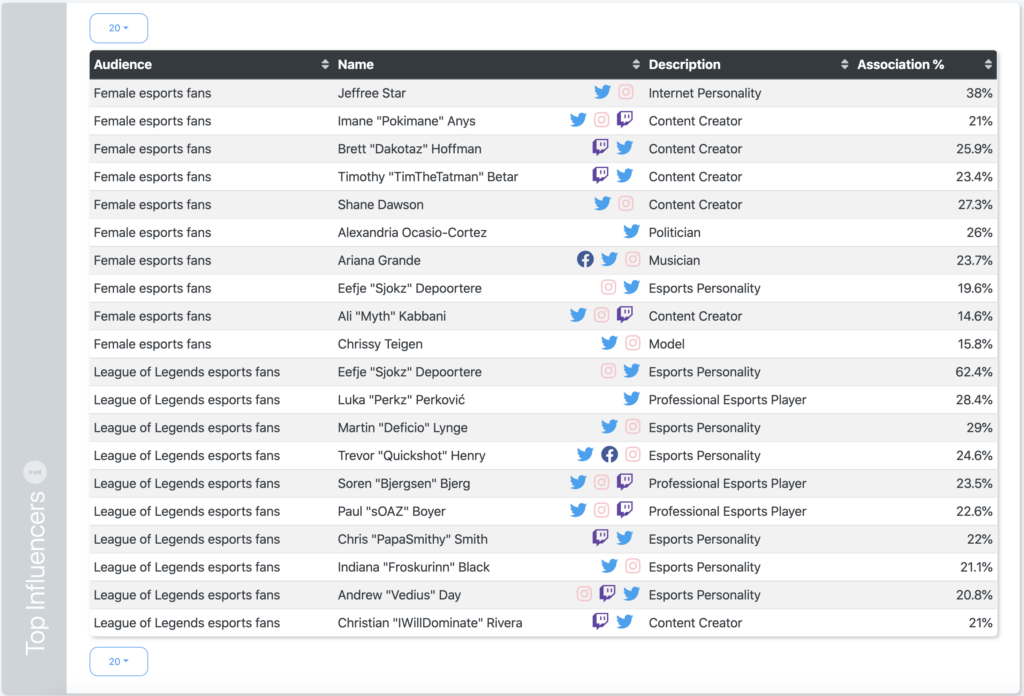Select Soren "Bjergsen" Bjerg name

point(404,484)
